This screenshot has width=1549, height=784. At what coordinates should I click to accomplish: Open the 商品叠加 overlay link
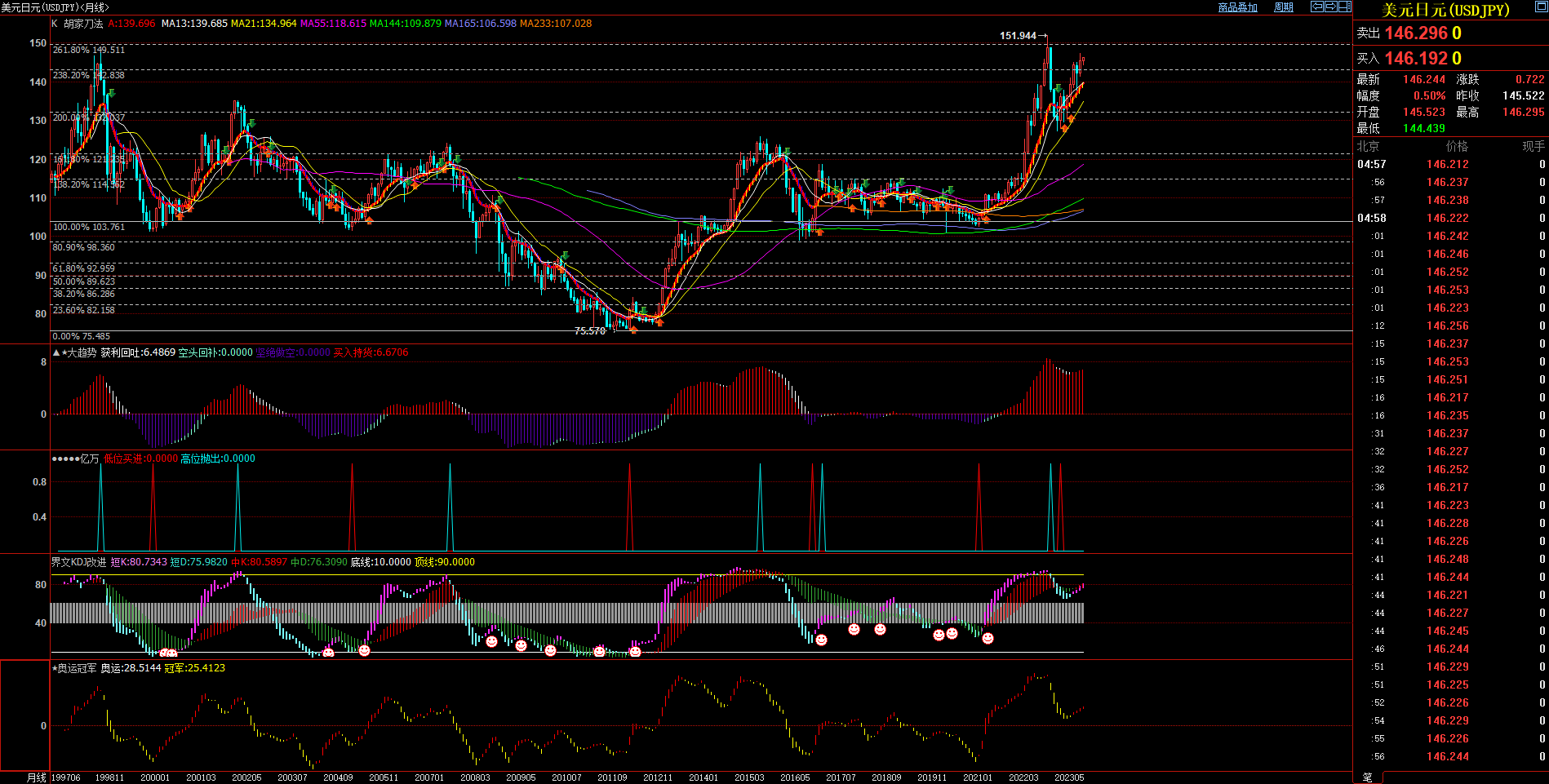point(1237,7)
